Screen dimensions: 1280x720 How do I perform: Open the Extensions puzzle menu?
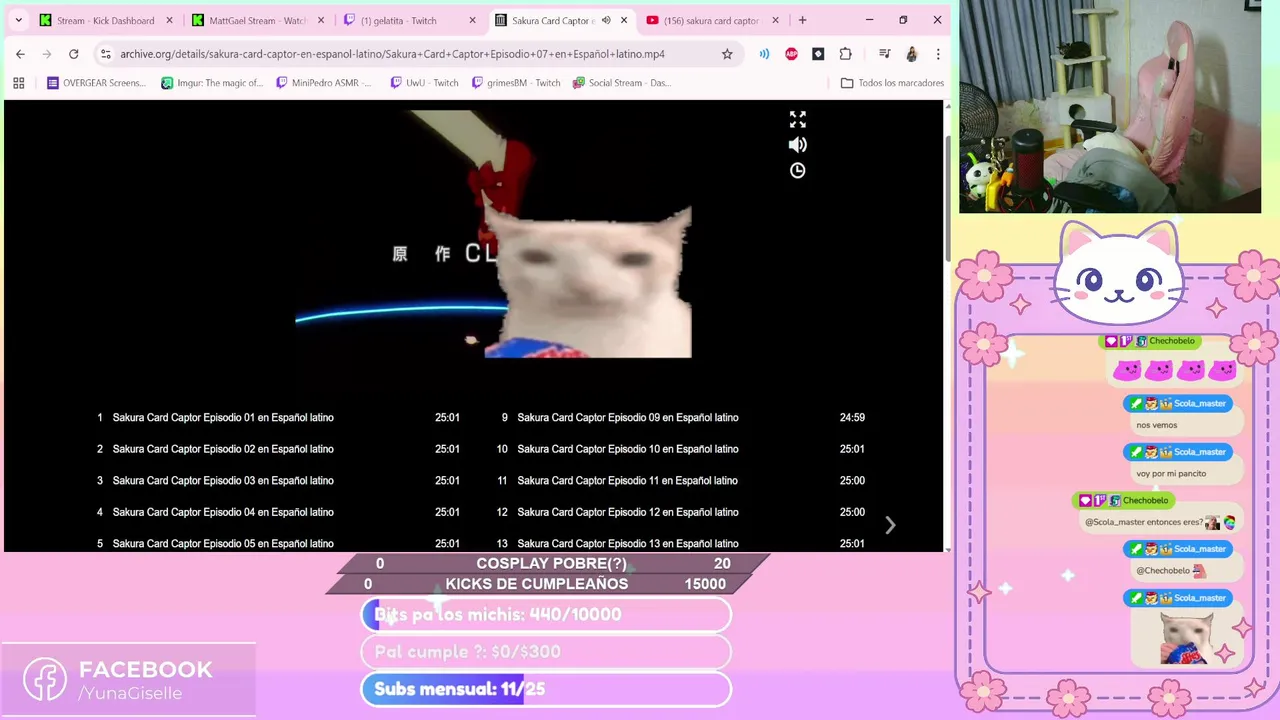845,54
